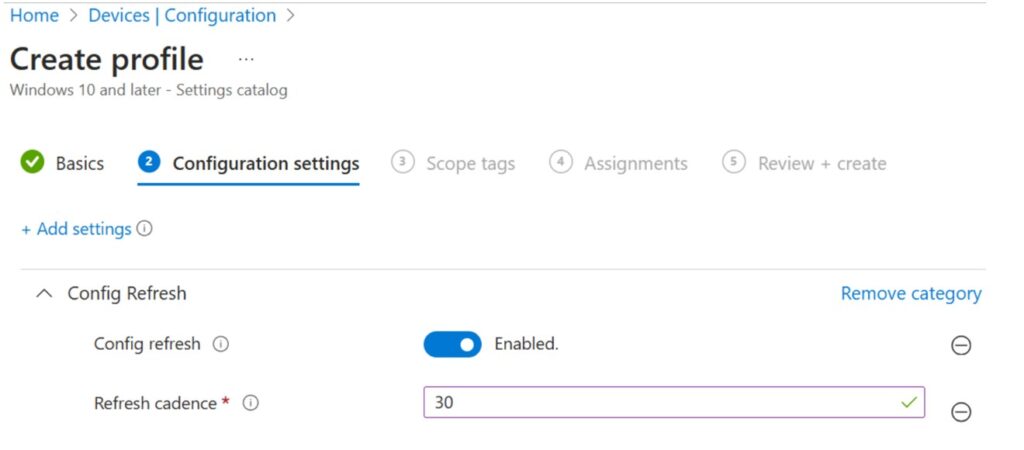Click the step 5 circle icon
The height and width of the screenshot is (450, 1024).
734,162
